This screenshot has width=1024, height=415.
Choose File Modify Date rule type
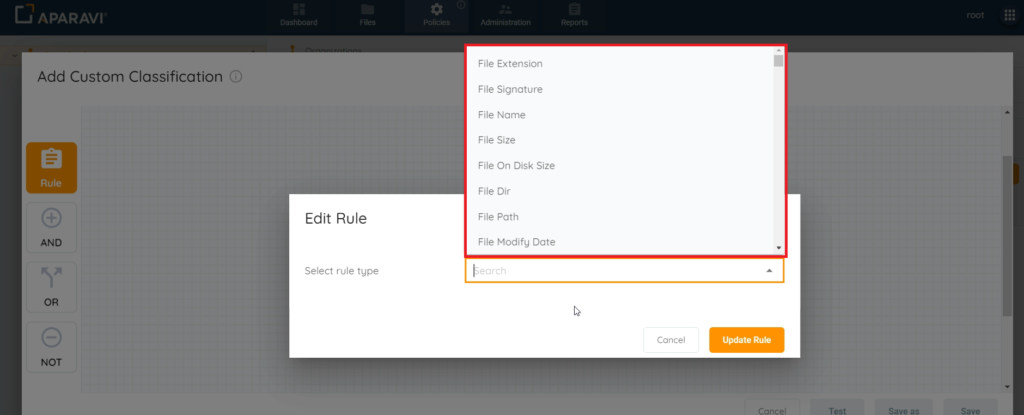(x=517, y=242)
